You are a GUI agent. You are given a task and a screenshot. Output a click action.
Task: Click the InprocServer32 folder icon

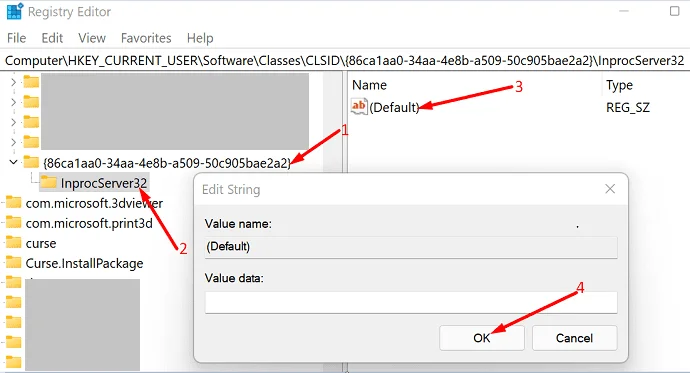coord(48,182)
